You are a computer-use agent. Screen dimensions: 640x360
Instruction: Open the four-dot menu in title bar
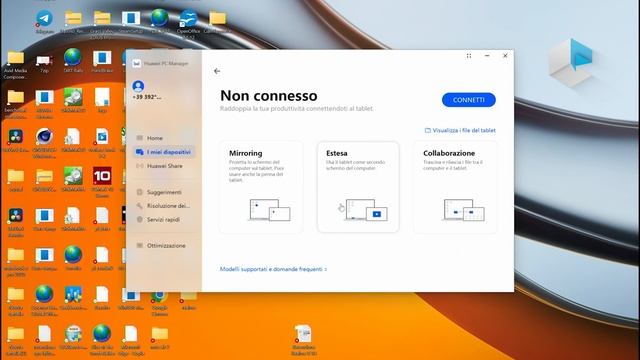pyautogui.click(x=469, y=56)
